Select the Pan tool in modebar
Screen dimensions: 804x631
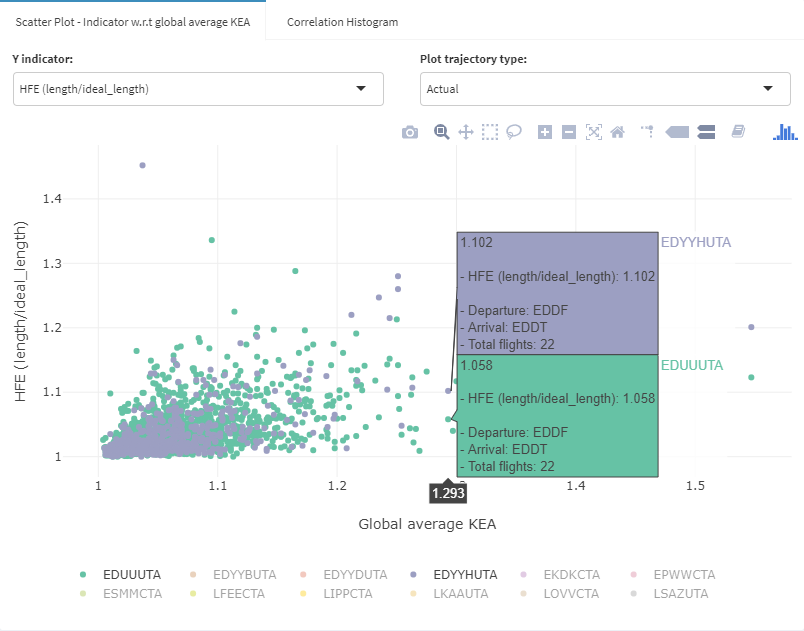click(466, 132)
